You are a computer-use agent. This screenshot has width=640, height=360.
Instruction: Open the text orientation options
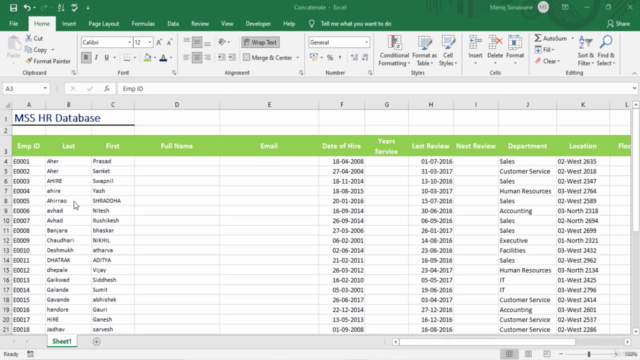click(x=224, y=42)
